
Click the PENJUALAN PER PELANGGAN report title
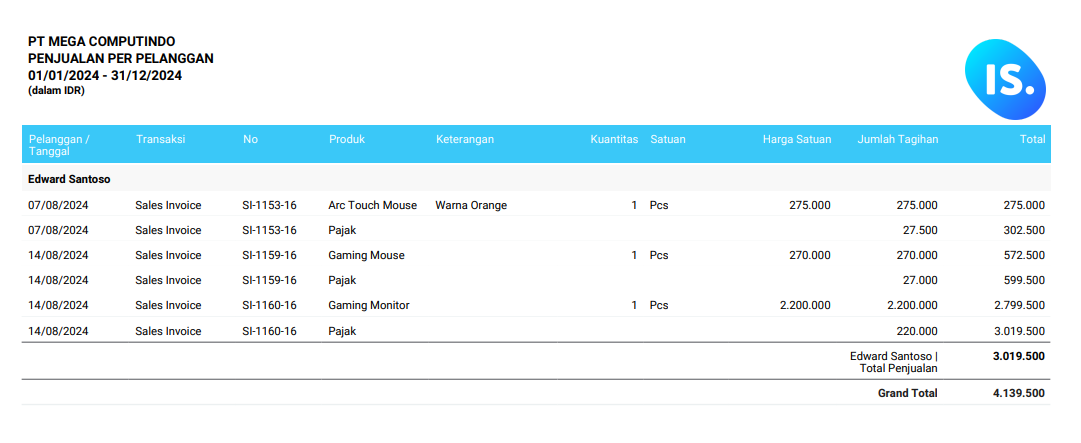pos(120,59)
